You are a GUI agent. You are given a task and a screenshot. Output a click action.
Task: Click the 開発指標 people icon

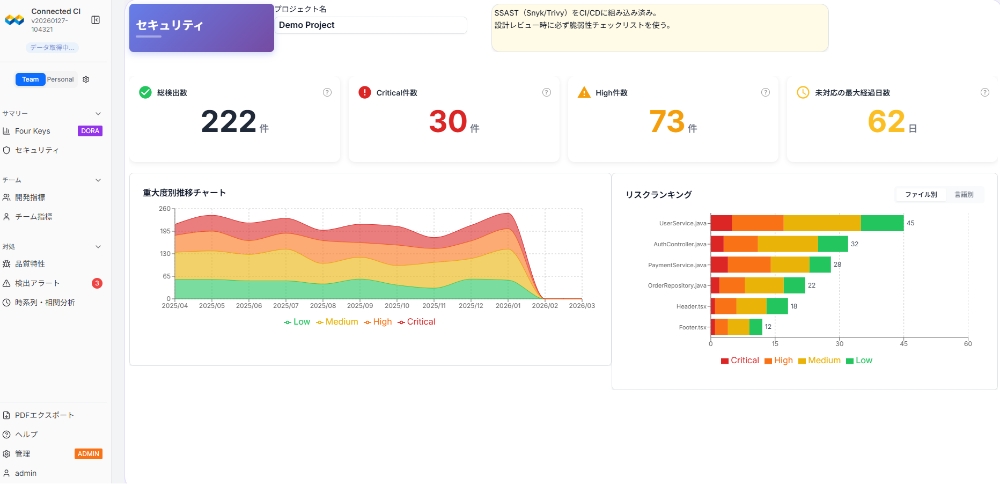click(x=6, y=198)
